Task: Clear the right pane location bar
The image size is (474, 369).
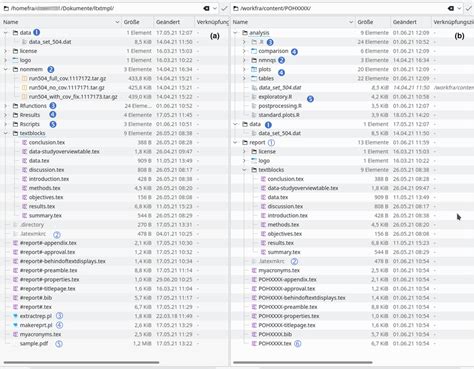Action: click(451, 8)
